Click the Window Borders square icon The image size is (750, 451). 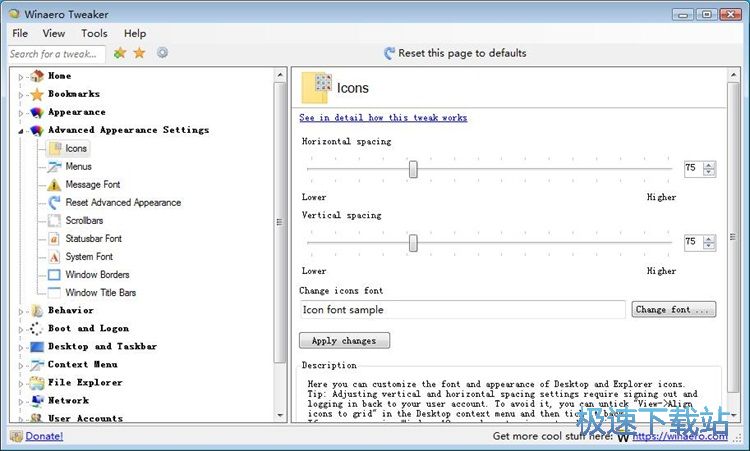tap(54, 275)
